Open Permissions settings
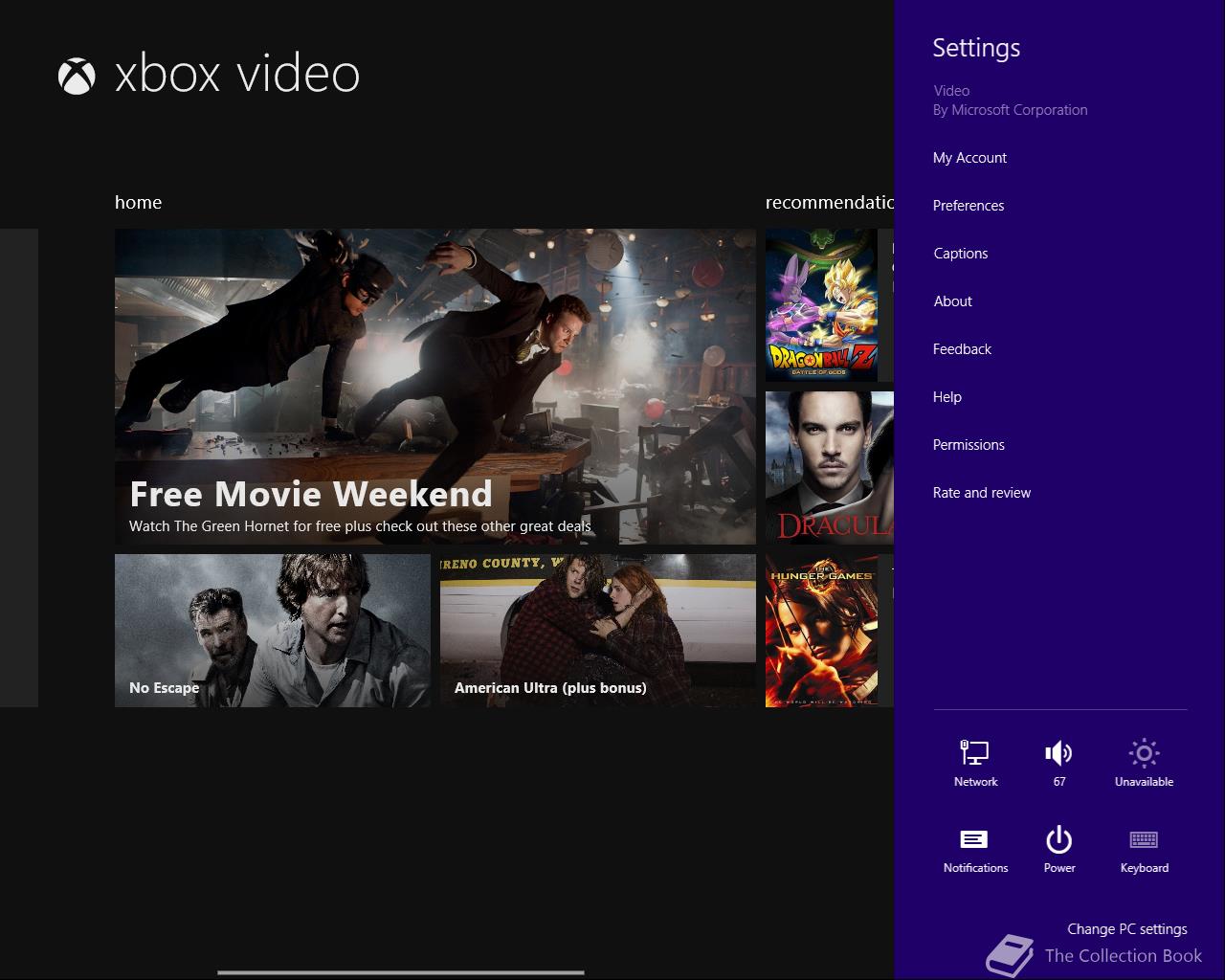Viewport: 1225px width, 980px height. tap(969, 445)
